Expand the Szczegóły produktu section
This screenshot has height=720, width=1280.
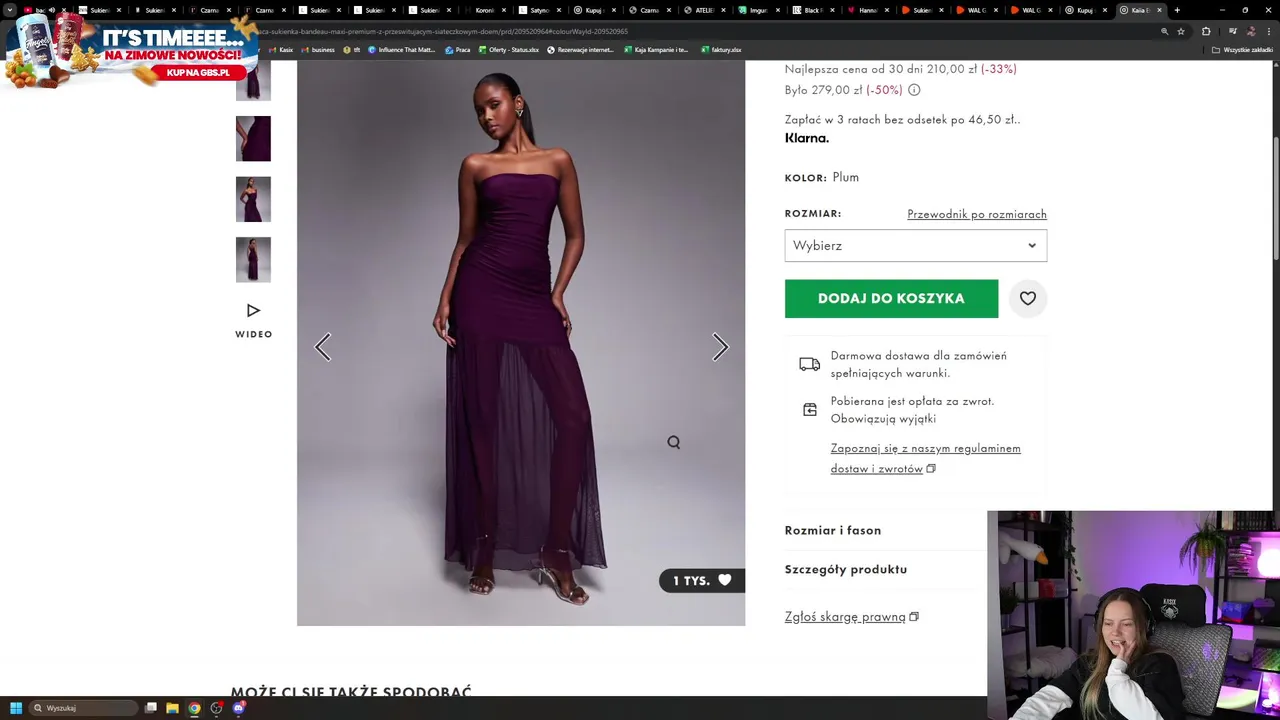tap(845, 569)
